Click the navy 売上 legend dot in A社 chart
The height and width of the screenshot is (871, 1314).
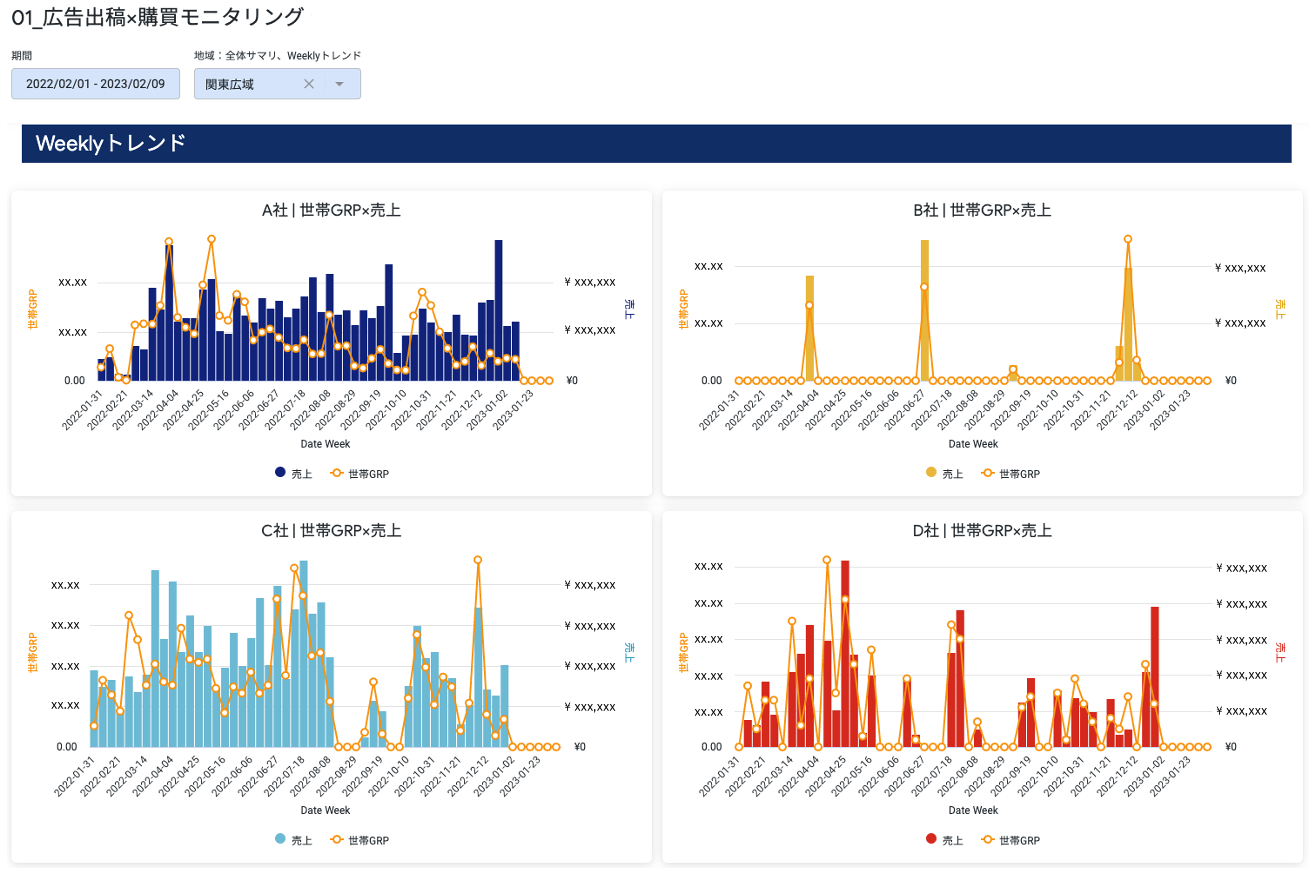tap(280, 473)
